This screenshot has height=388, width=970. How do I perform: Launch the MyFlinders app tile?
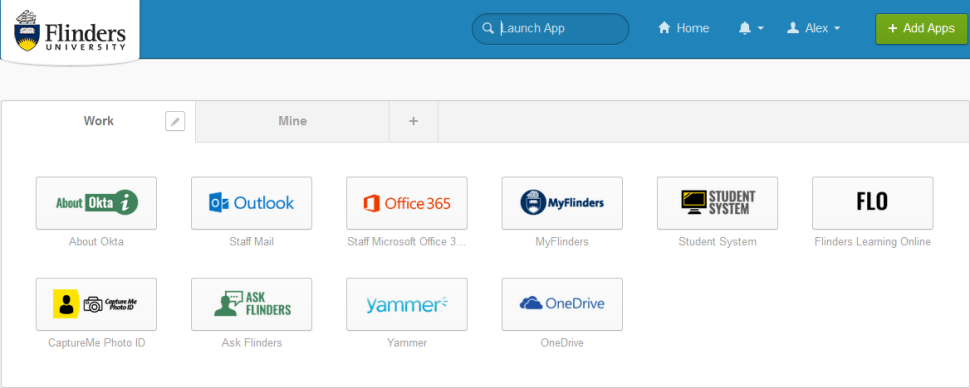coord(562,203)
